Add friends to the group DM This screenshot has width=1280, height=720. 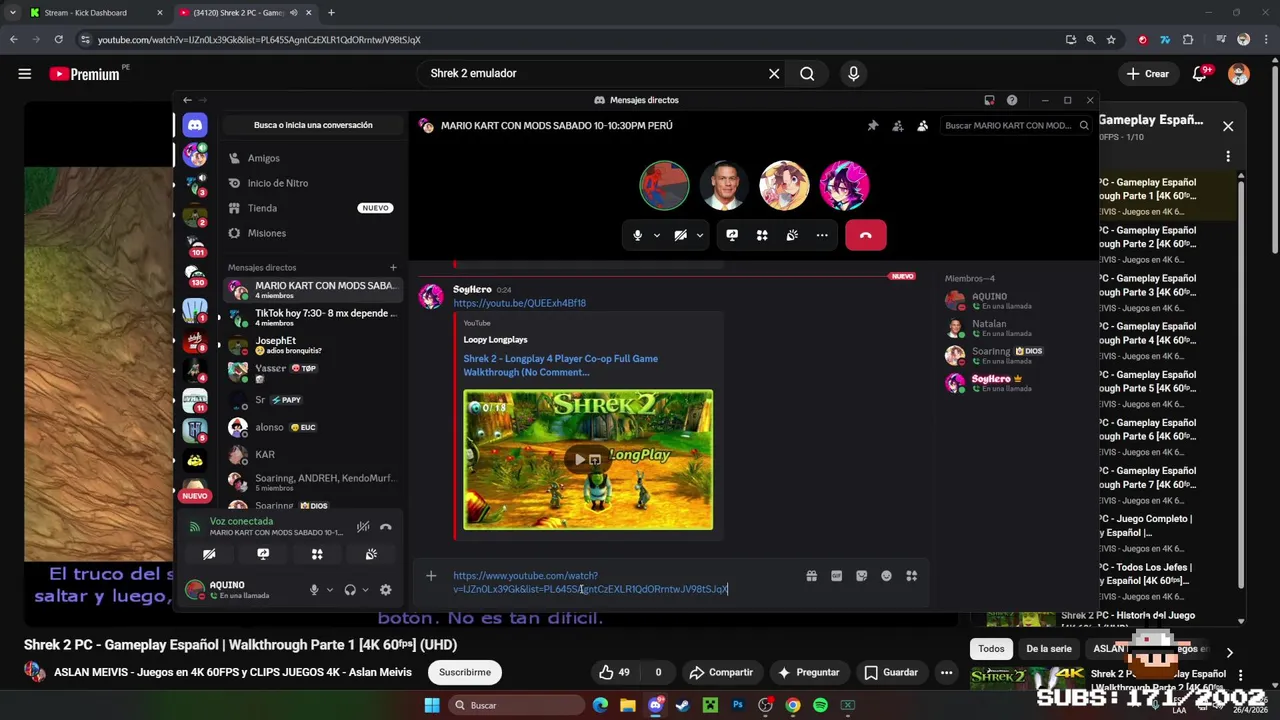click(x=897, y=126)
